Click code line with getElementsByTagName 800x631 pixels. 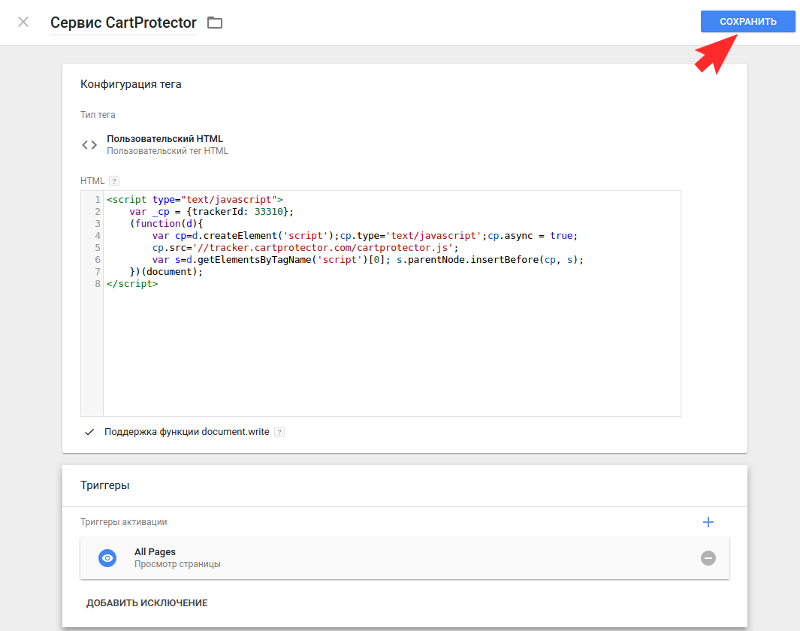(x=367, y=260)
